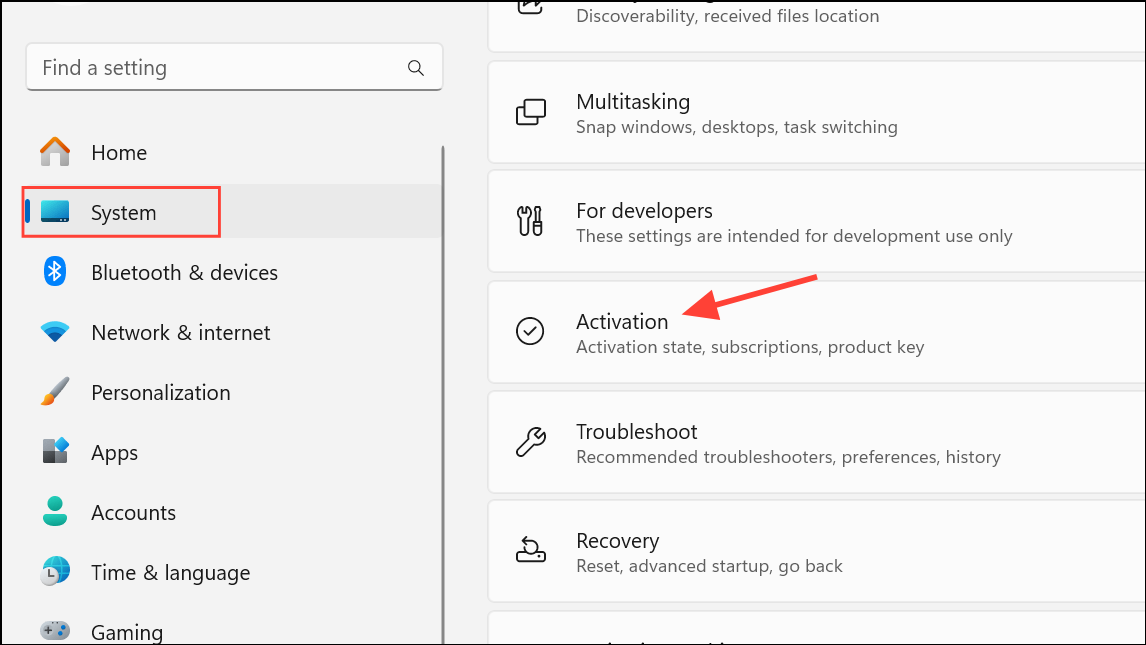This screenshot has height=645, width=1146.
Task: Open Multitasking settings
Action: pyautogui.click(x=633, y=102)
